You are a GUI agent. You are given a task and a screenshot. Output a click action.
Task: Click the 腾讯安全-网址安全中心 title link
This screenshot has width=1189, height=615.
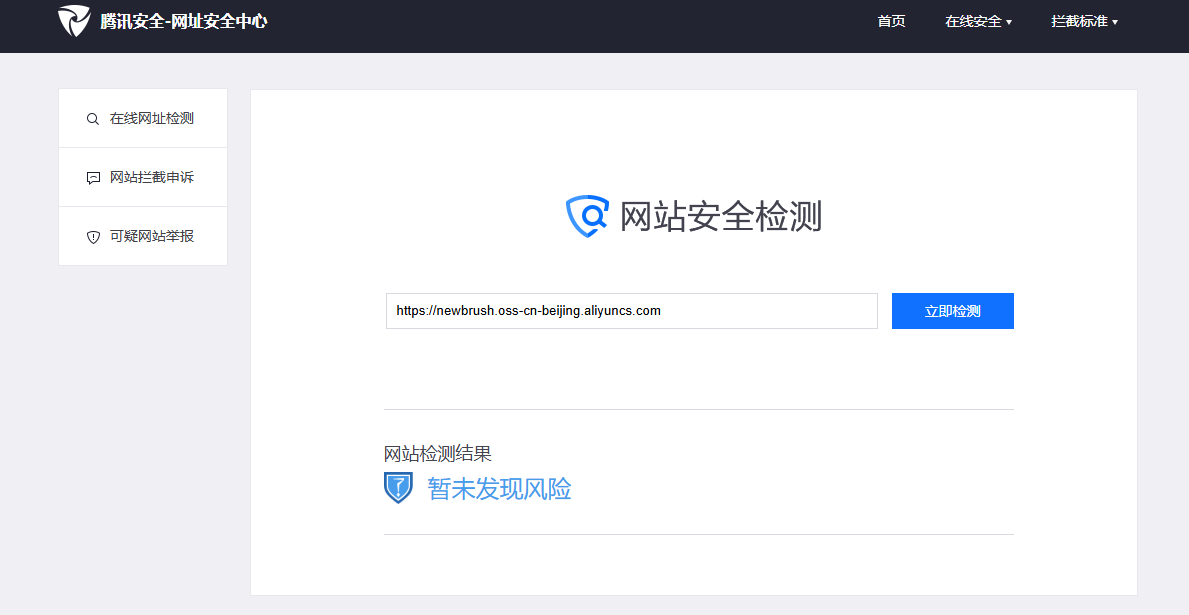tap(184, 21)
